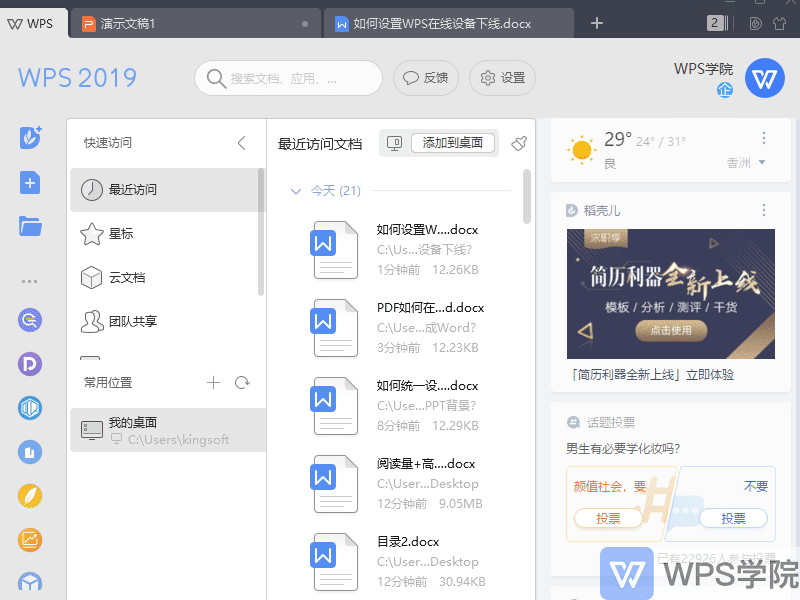Click 添加到桌面 button
The image size is (800, 600).
coord(453,143)
